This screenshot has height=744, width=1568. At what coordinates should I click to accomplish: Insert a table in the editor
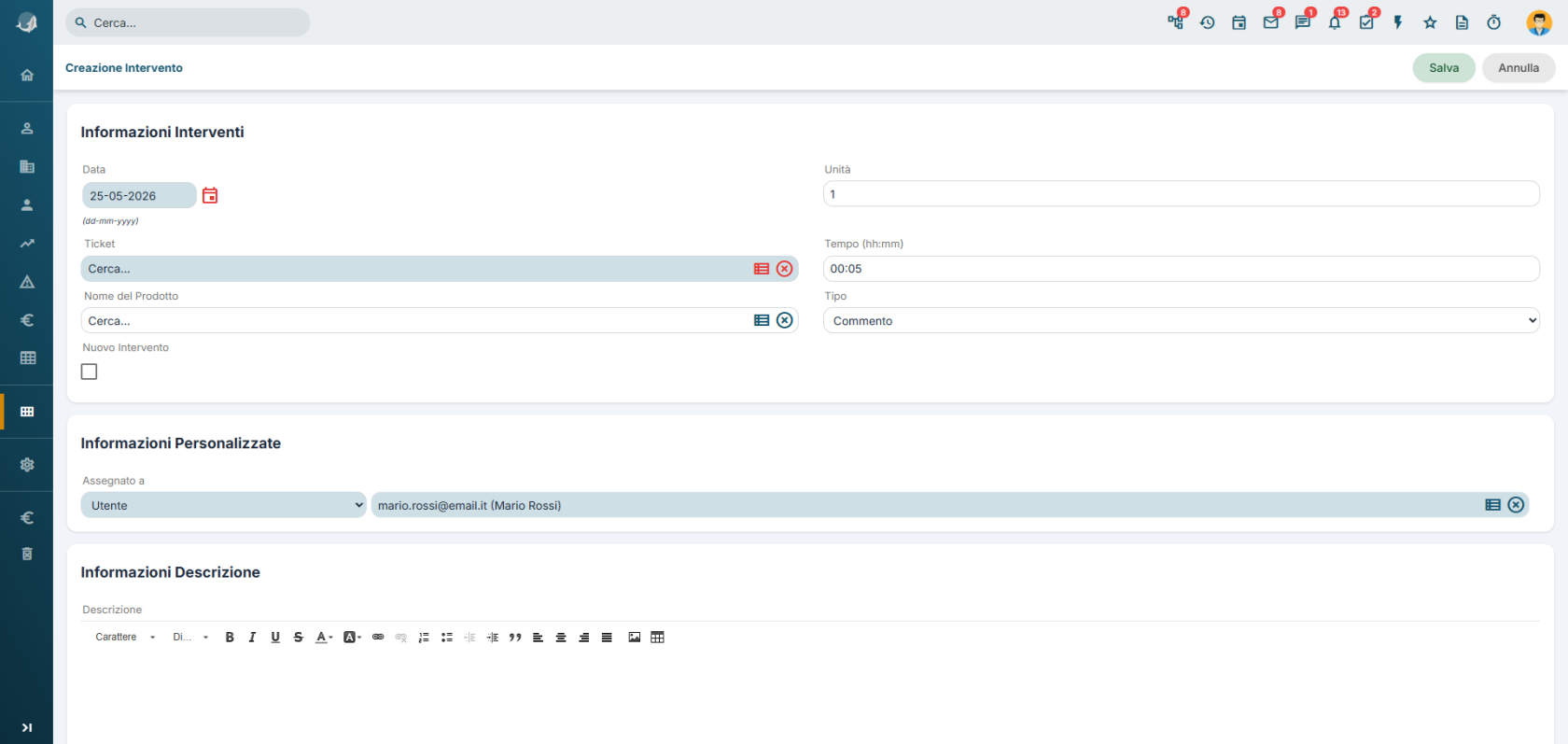[x=657, y=637]
